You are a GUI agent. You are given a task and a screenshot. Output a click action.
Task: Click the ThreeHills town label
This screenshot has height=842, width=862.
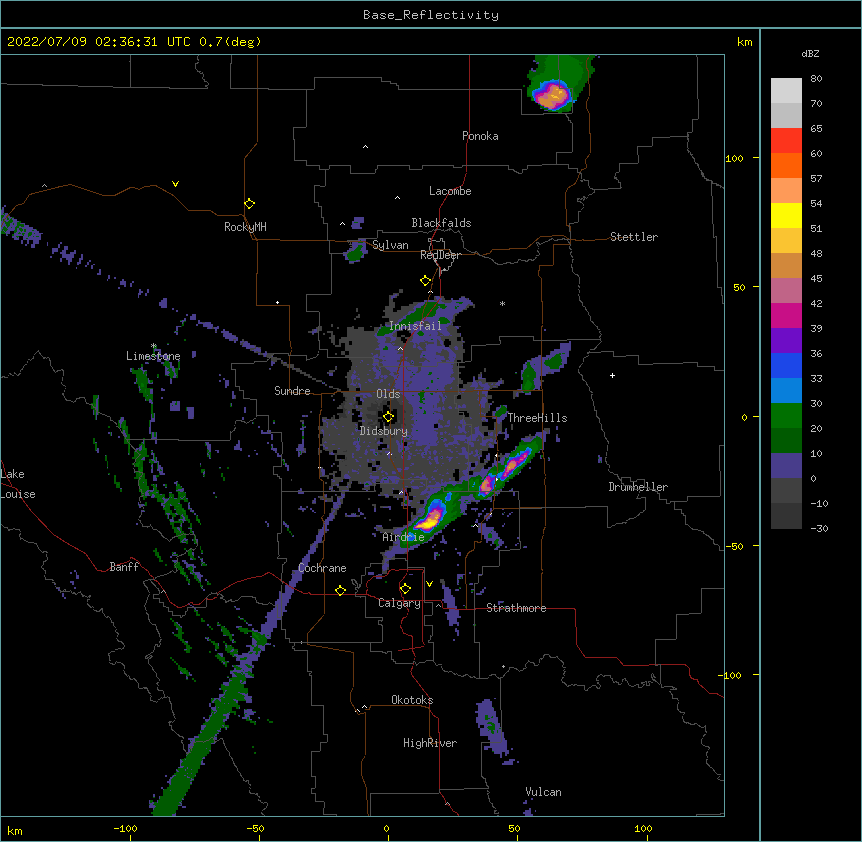537,418
